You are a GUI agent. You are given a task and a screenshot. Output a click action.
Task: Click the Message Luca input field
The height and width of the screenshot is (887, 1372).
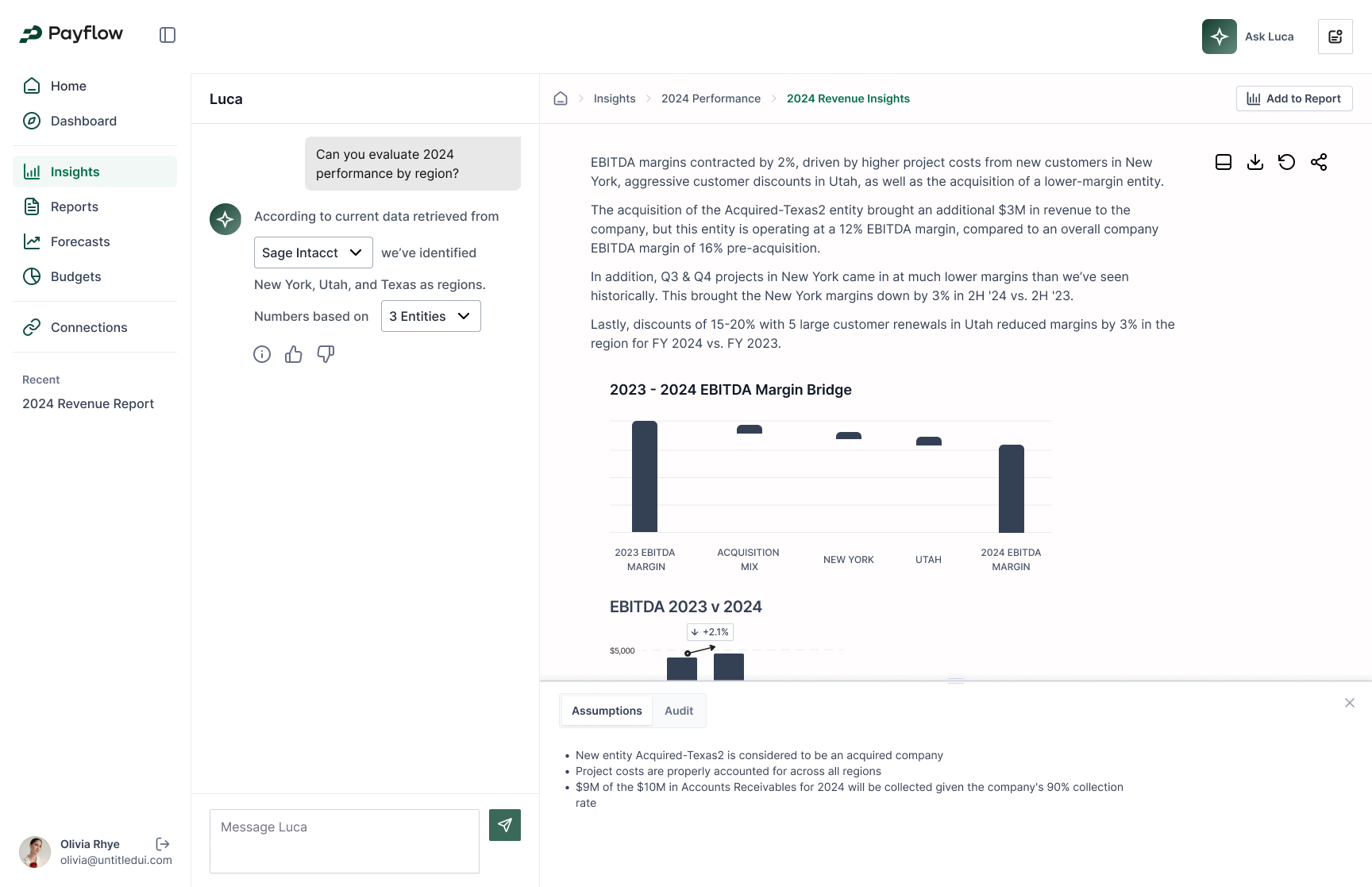click(x=345, y=841)
